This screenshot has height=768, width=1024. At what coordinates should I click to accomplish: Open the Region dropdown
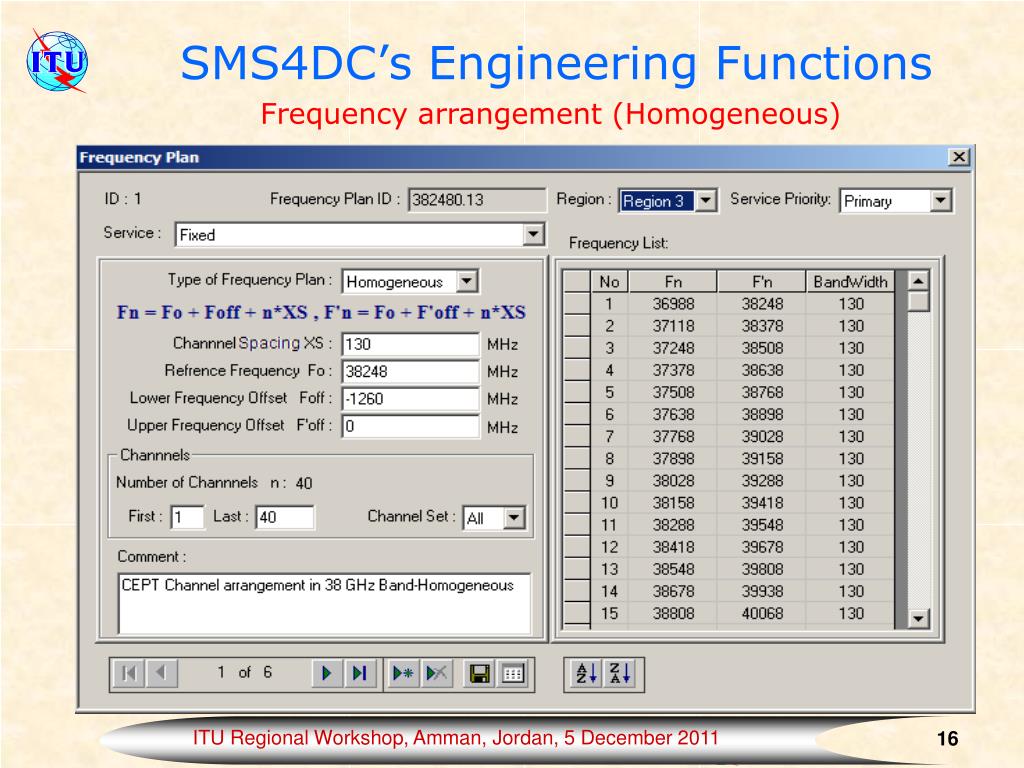tap(706, 200)
